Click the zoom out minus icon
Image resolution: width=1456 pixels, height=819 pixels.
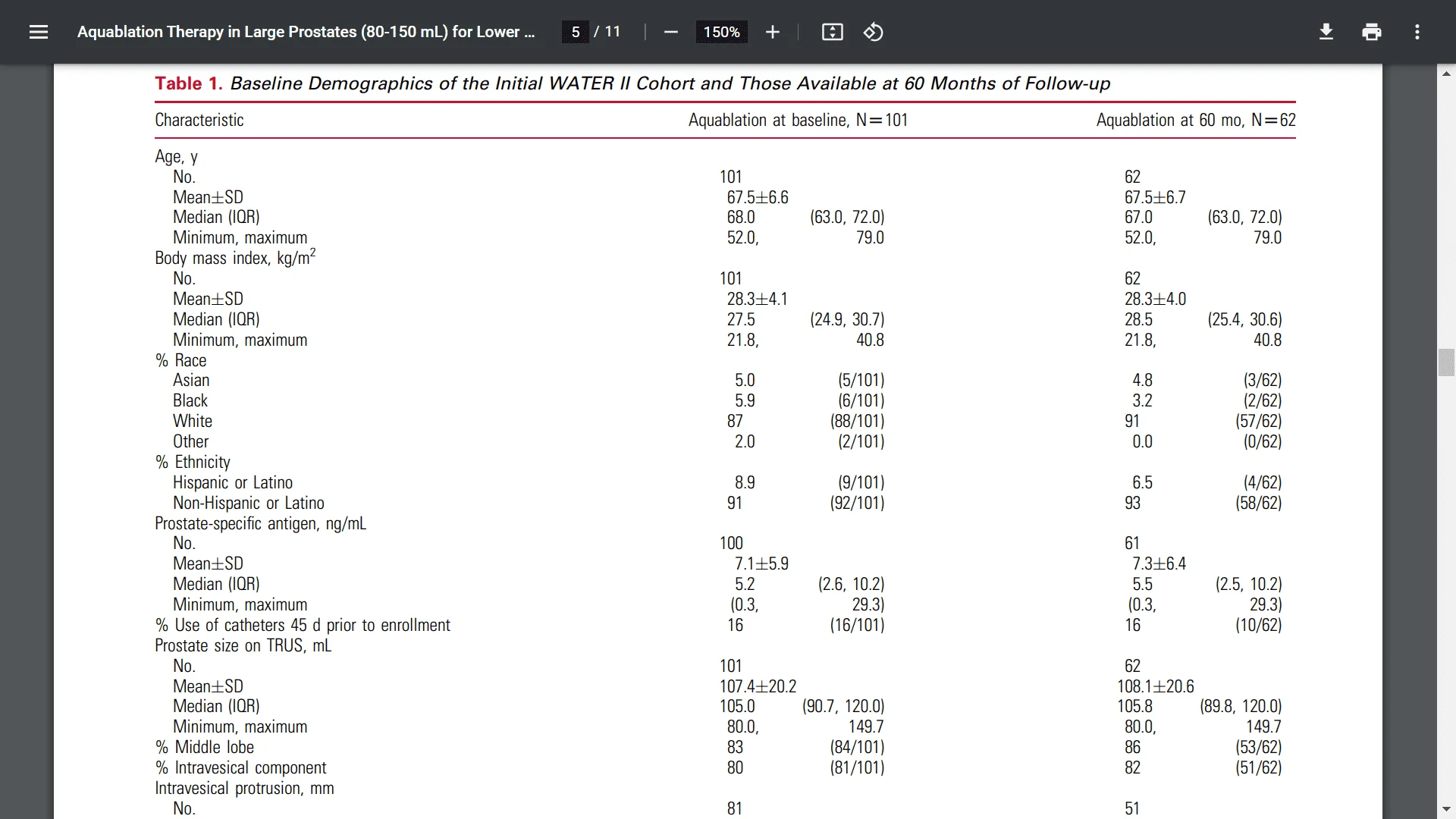pos(670,32)
